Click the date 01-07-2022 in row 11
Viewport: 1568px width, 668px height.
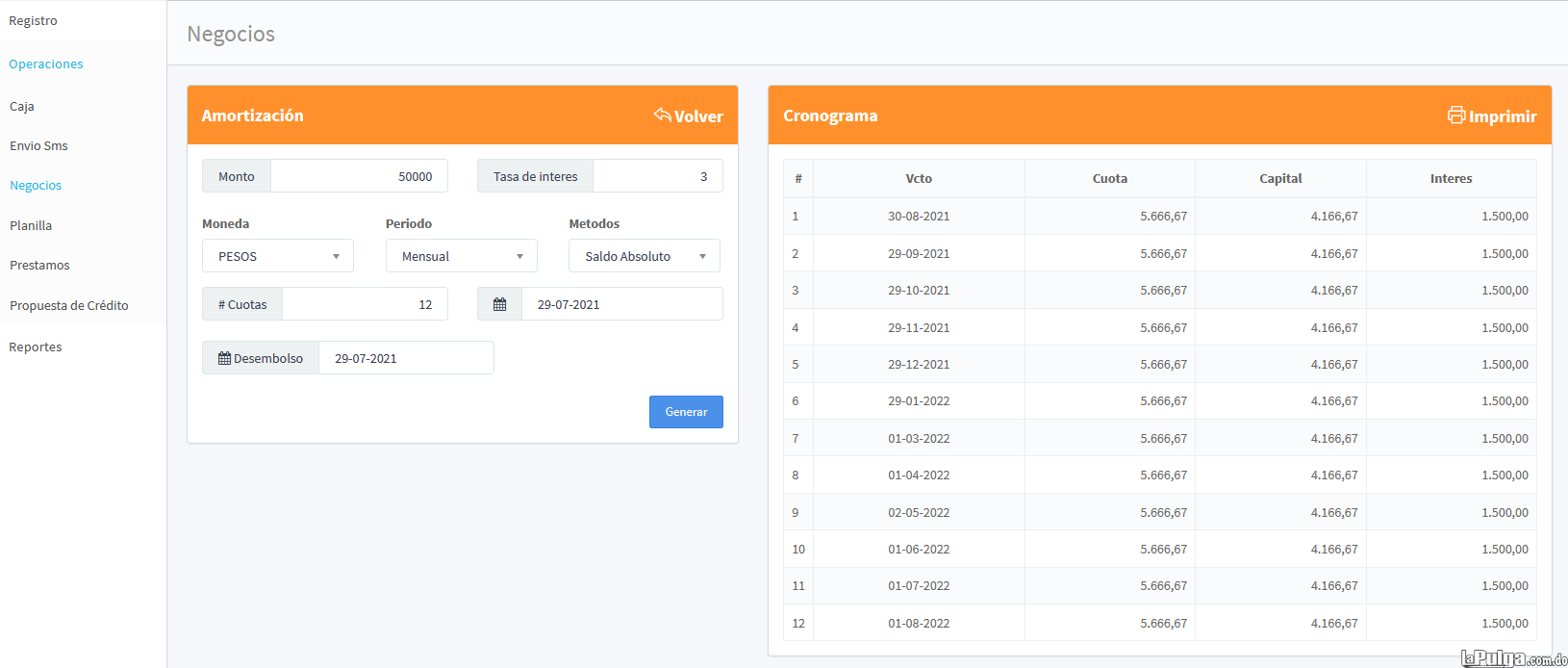[919, 586]
